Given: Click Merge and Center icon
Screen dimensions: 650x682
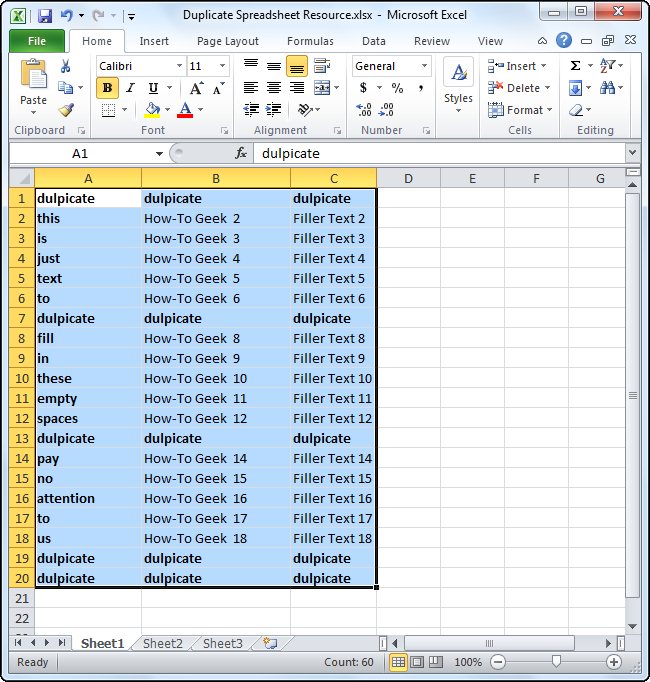Looking at the screenshot, I should pos(322,88).
